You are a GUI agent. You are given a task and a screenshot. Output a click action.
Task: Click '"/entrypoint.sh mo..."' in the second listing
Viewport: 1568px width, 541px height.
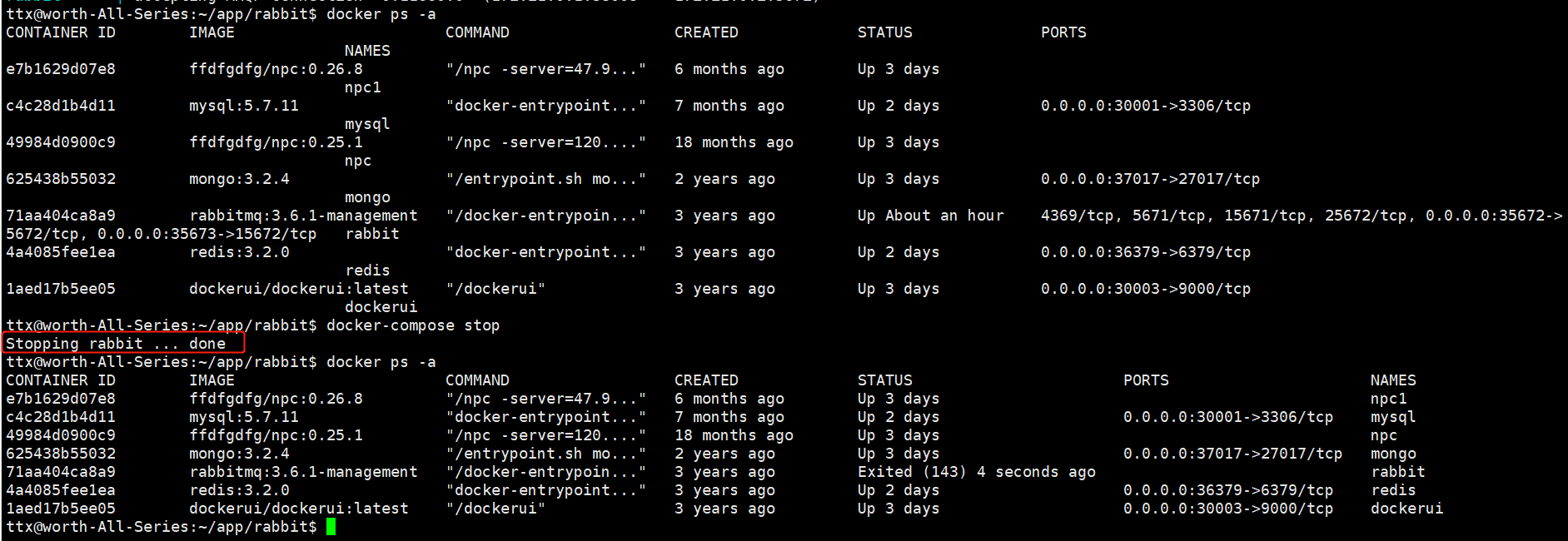click(546, 454)
